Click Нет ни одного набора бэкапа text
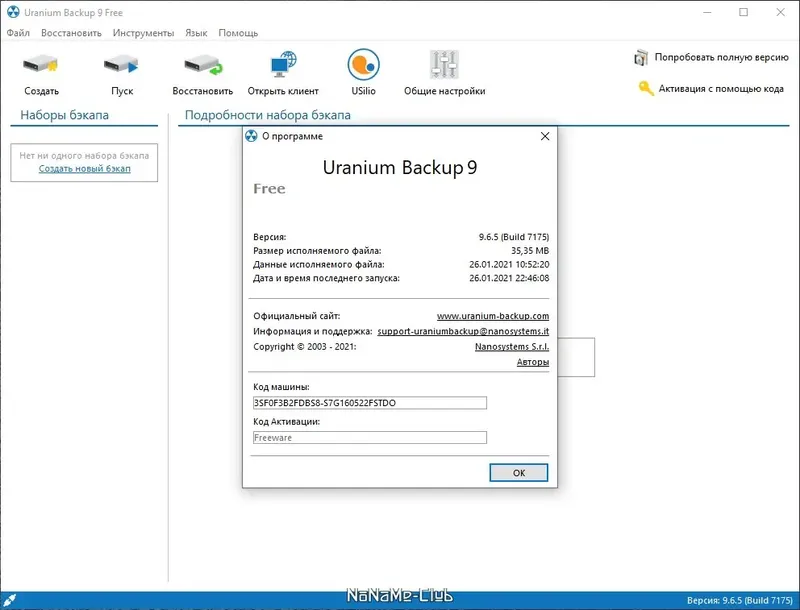Image resolution: width=800 pixels, height=610 pixels. click(x=84, y=156)
